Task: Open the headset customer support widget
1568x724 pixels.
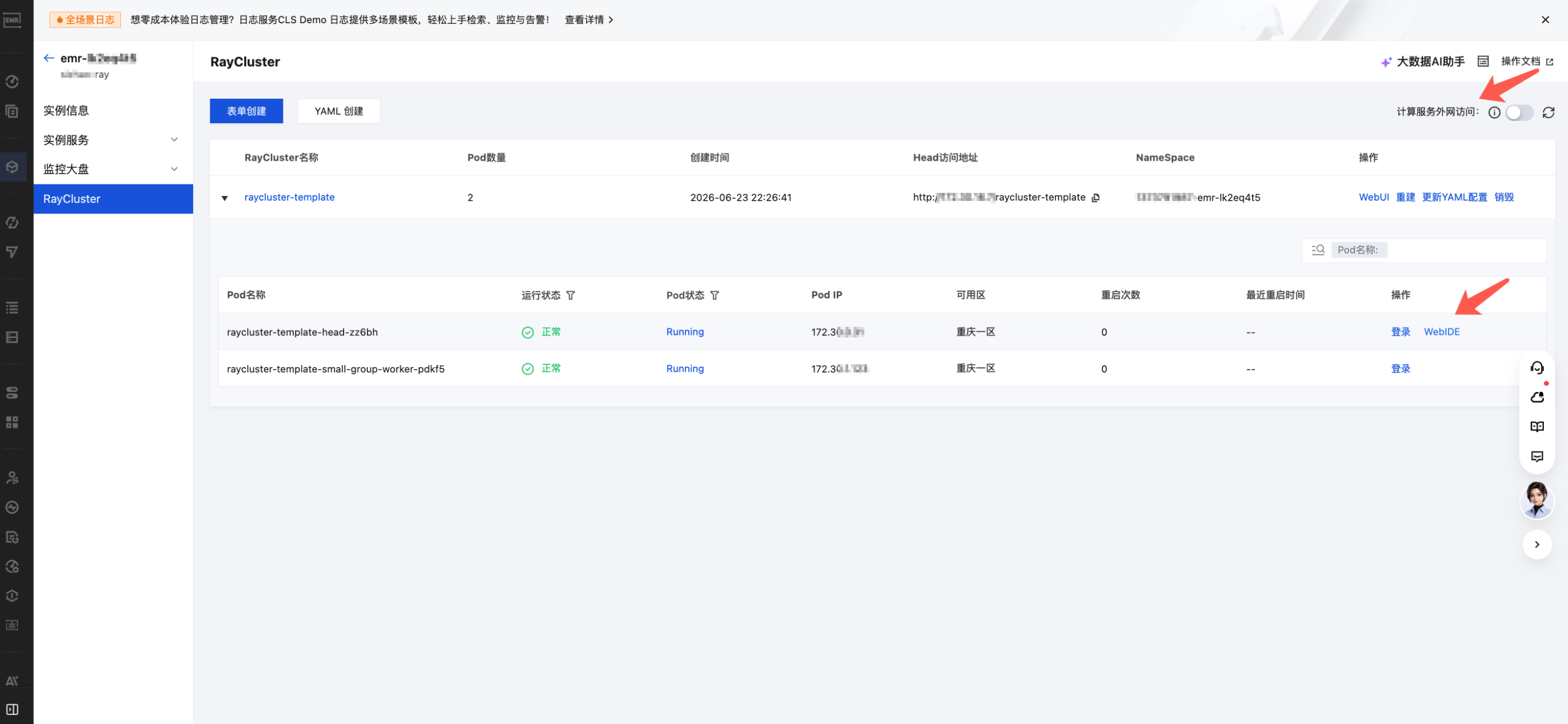Action: (x=1537, y=367)
